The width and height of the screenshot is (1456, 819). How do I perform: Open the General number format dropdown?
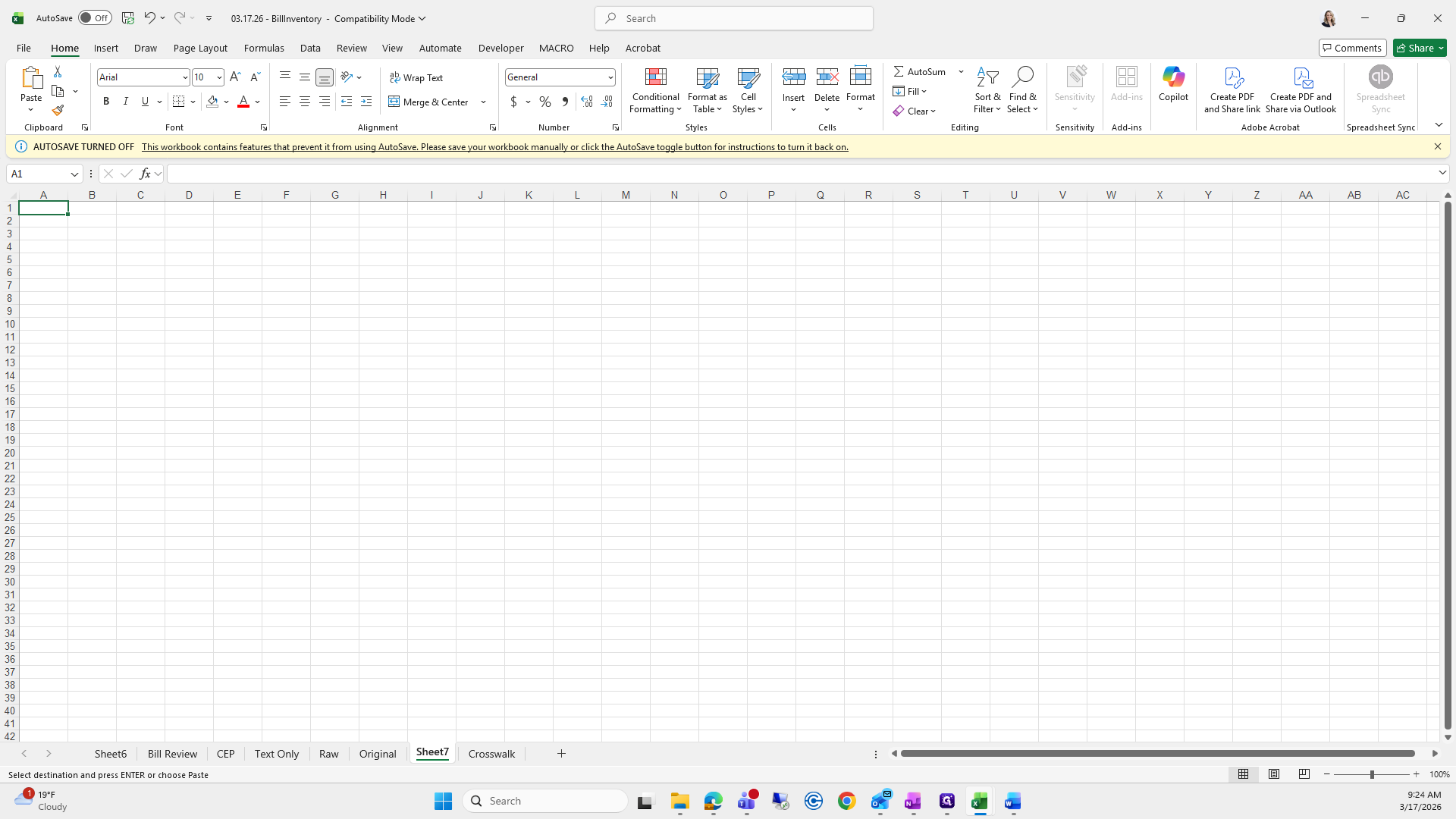click(x=610, y=77)
